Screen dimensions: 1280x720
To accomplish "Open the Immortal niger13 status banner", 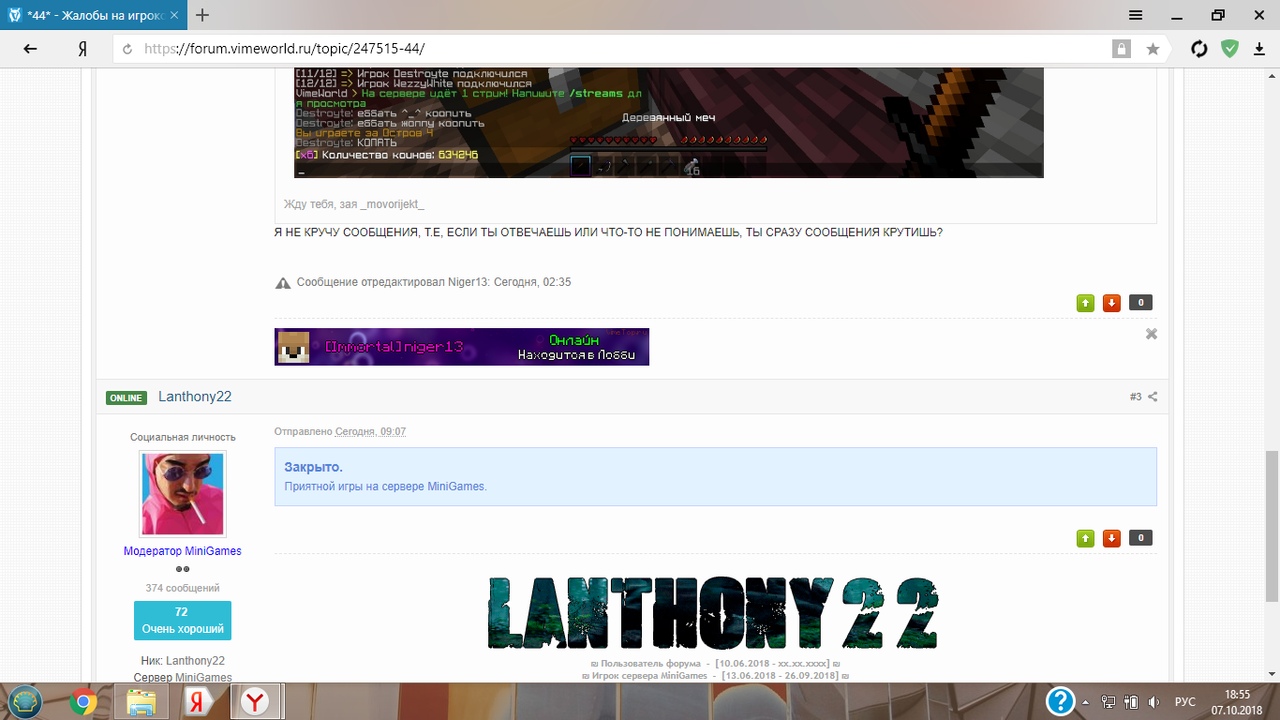I will click(462, 347).
